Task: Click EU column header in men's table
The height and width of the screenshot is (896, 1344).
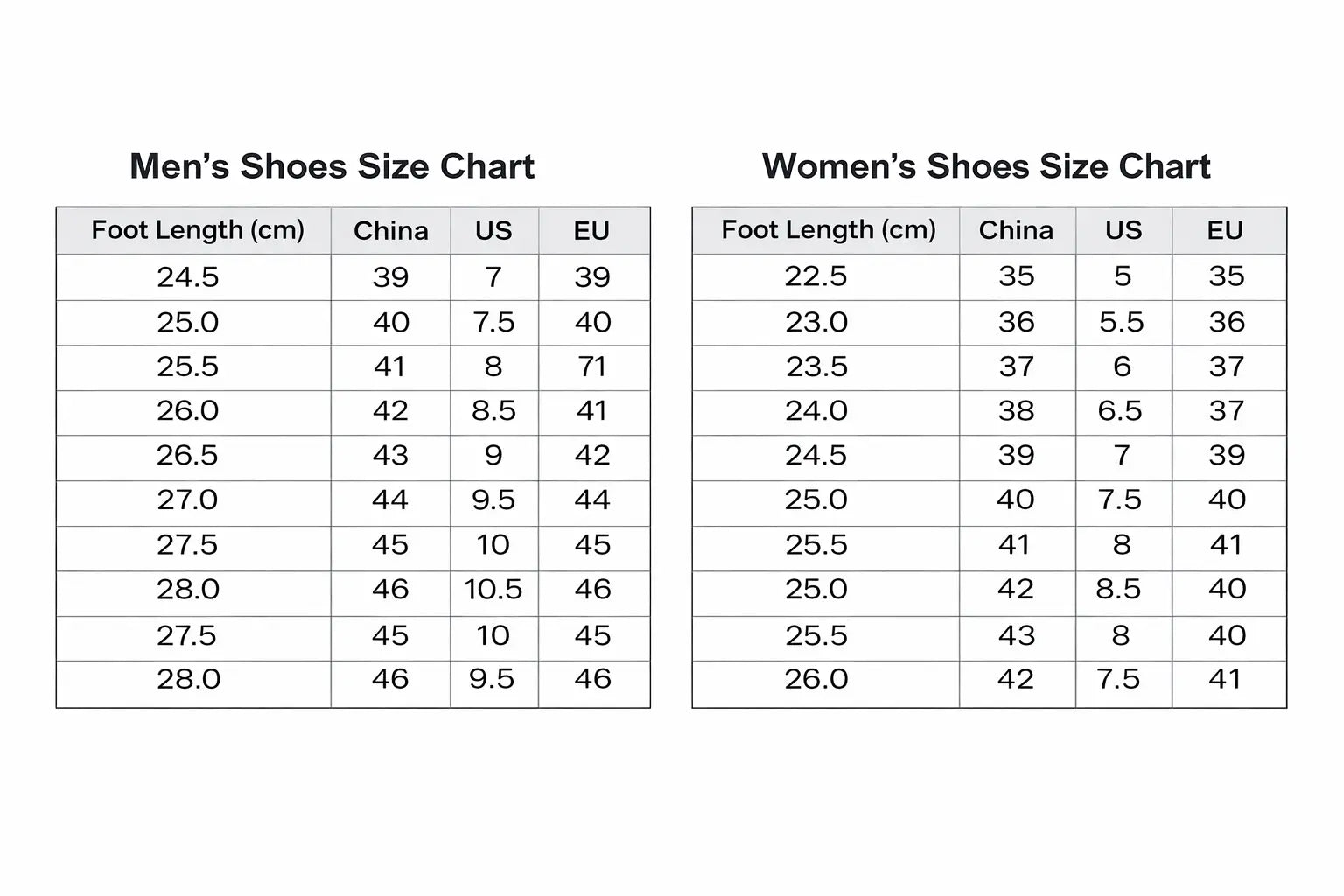Action: click(591, 231)
